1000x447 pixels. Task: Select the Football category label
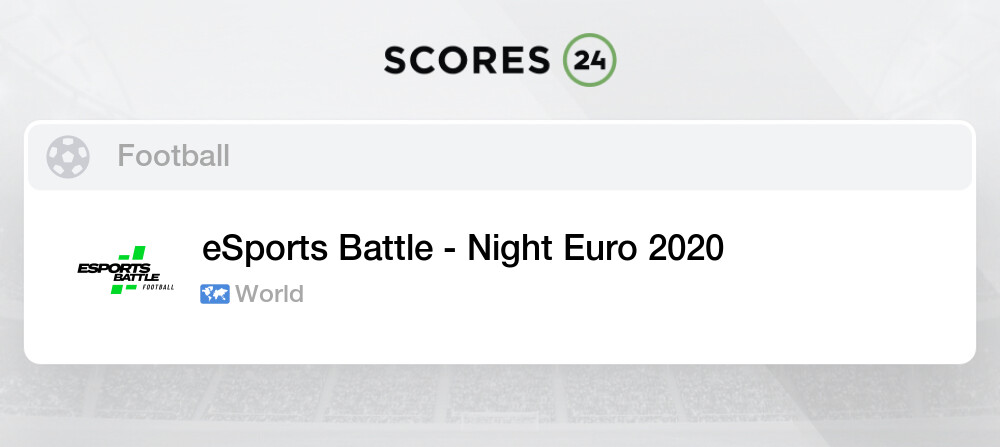173,156
